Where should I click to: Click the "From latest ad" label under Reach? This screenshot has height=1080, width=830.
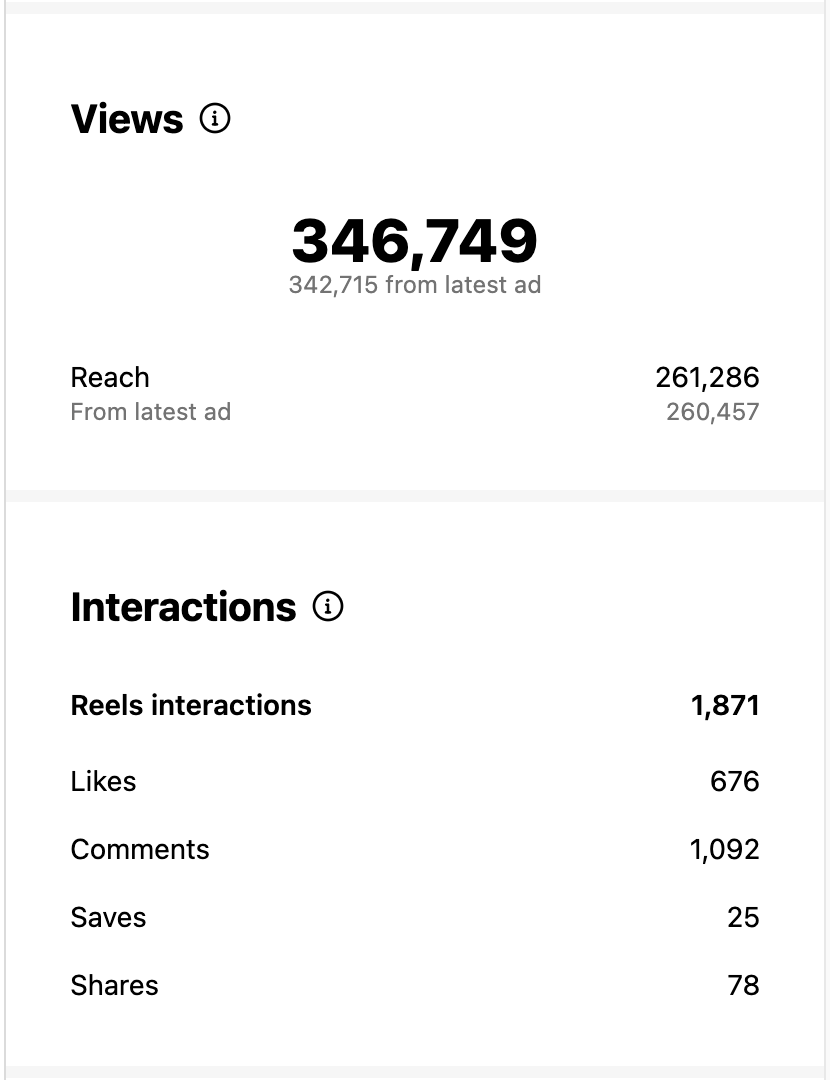pos(150,411)
